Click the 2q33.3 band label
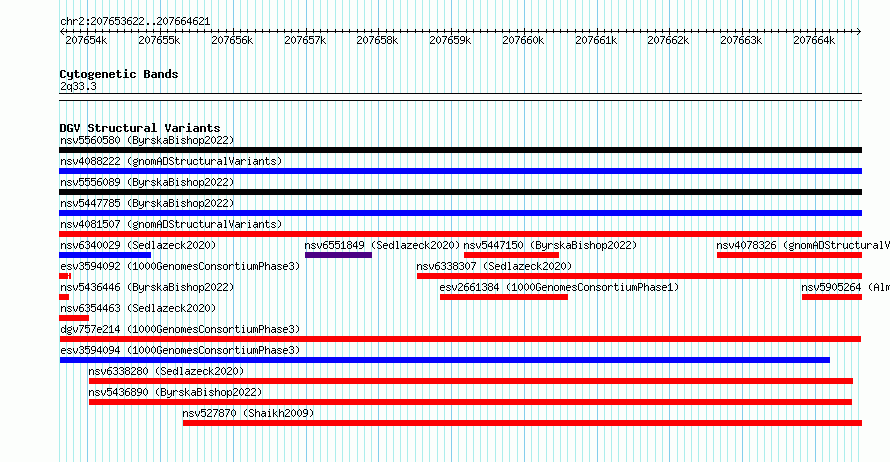Screen dimensions: 890x462 78,87
